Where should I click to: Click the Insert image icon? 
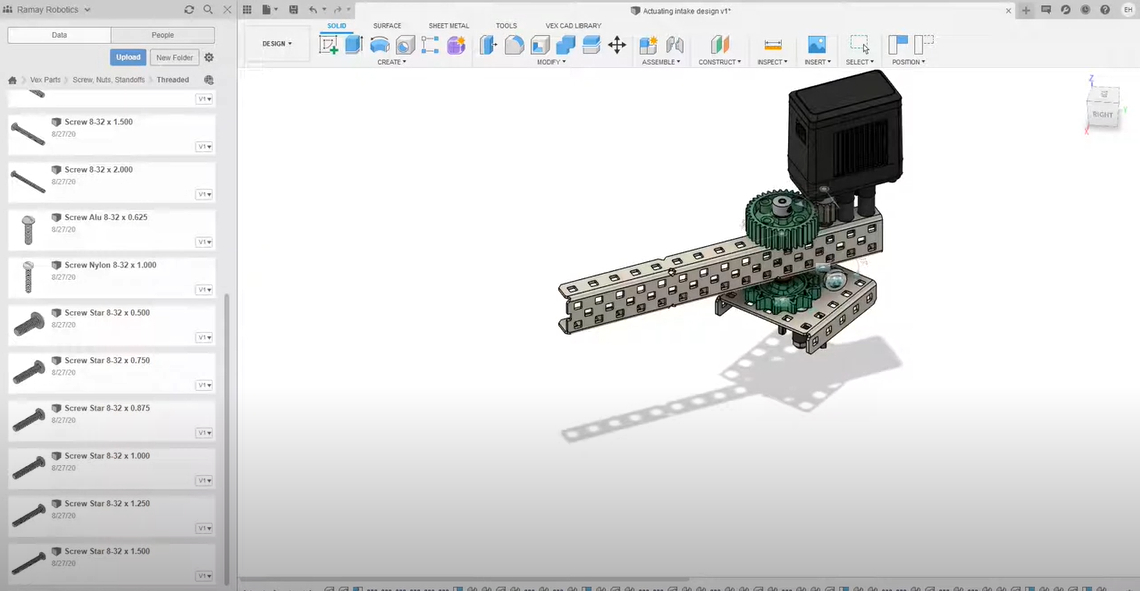click(x=816, y=45)
